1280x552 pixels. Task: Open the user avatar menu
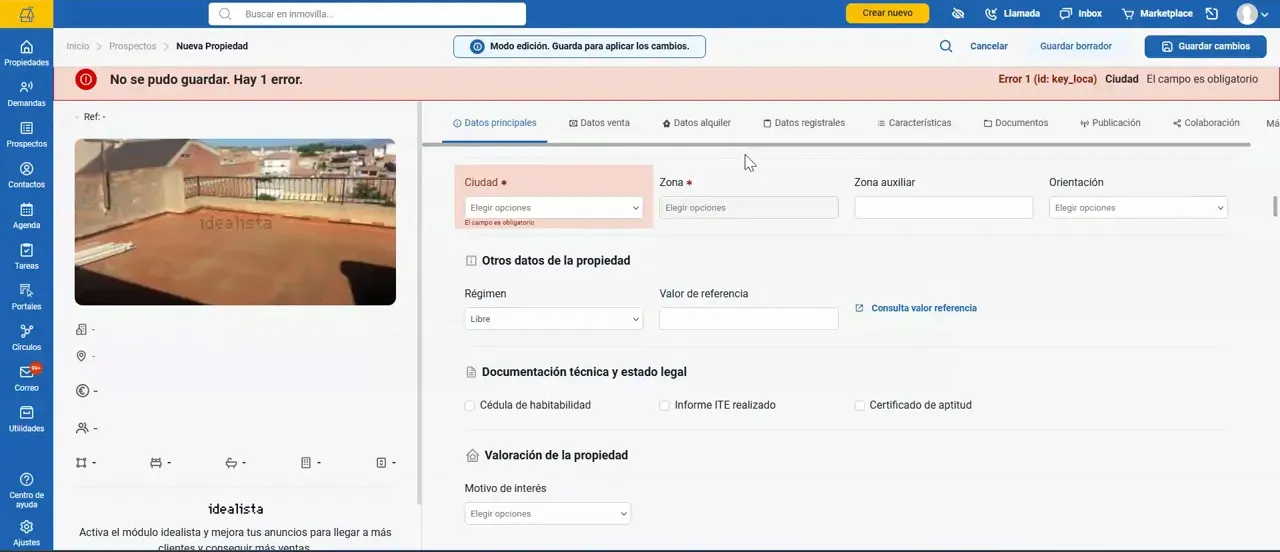[x=1252, y=14]
